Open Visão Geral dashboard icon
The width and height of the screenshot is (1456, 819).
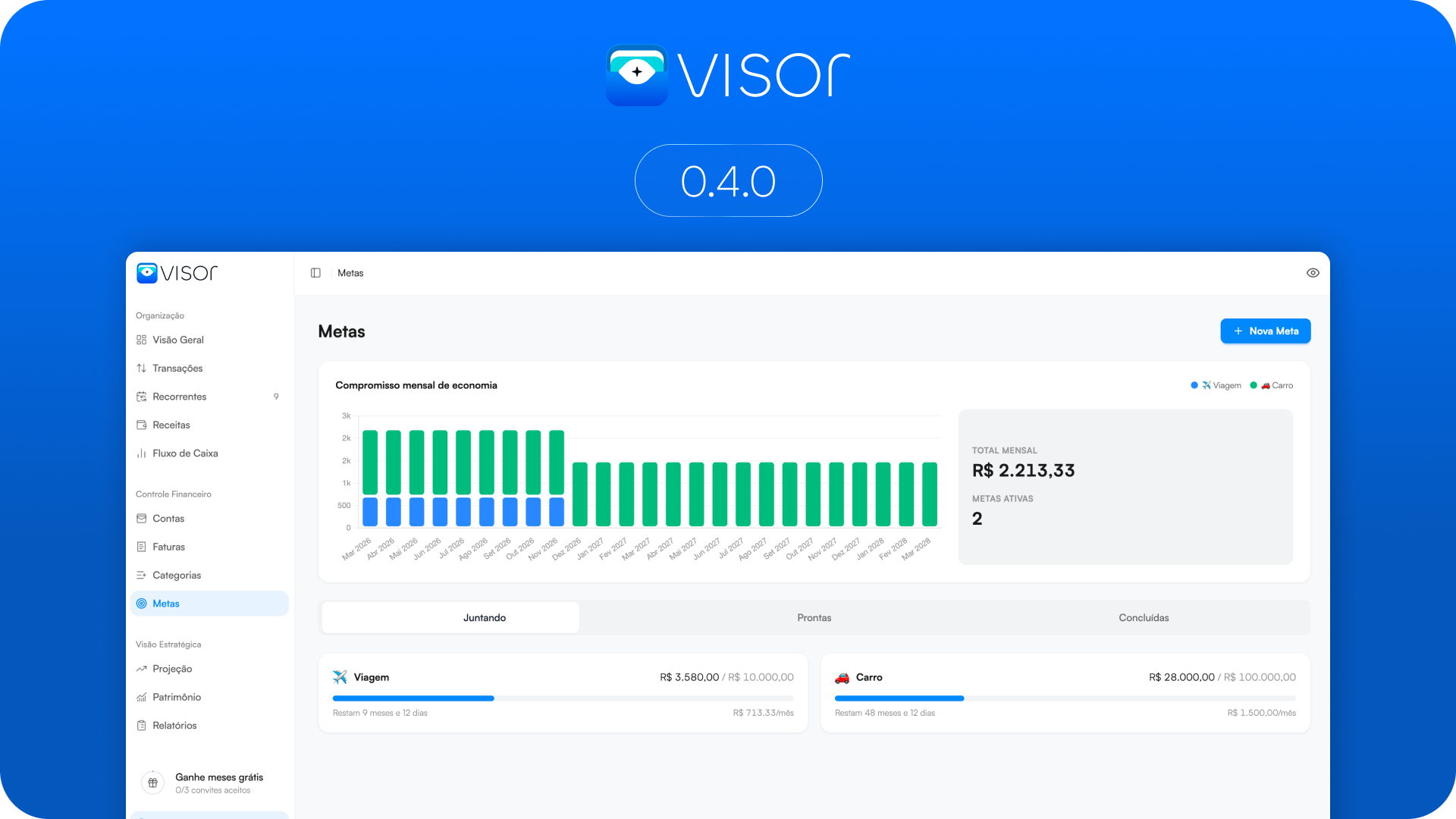point(142,340)
